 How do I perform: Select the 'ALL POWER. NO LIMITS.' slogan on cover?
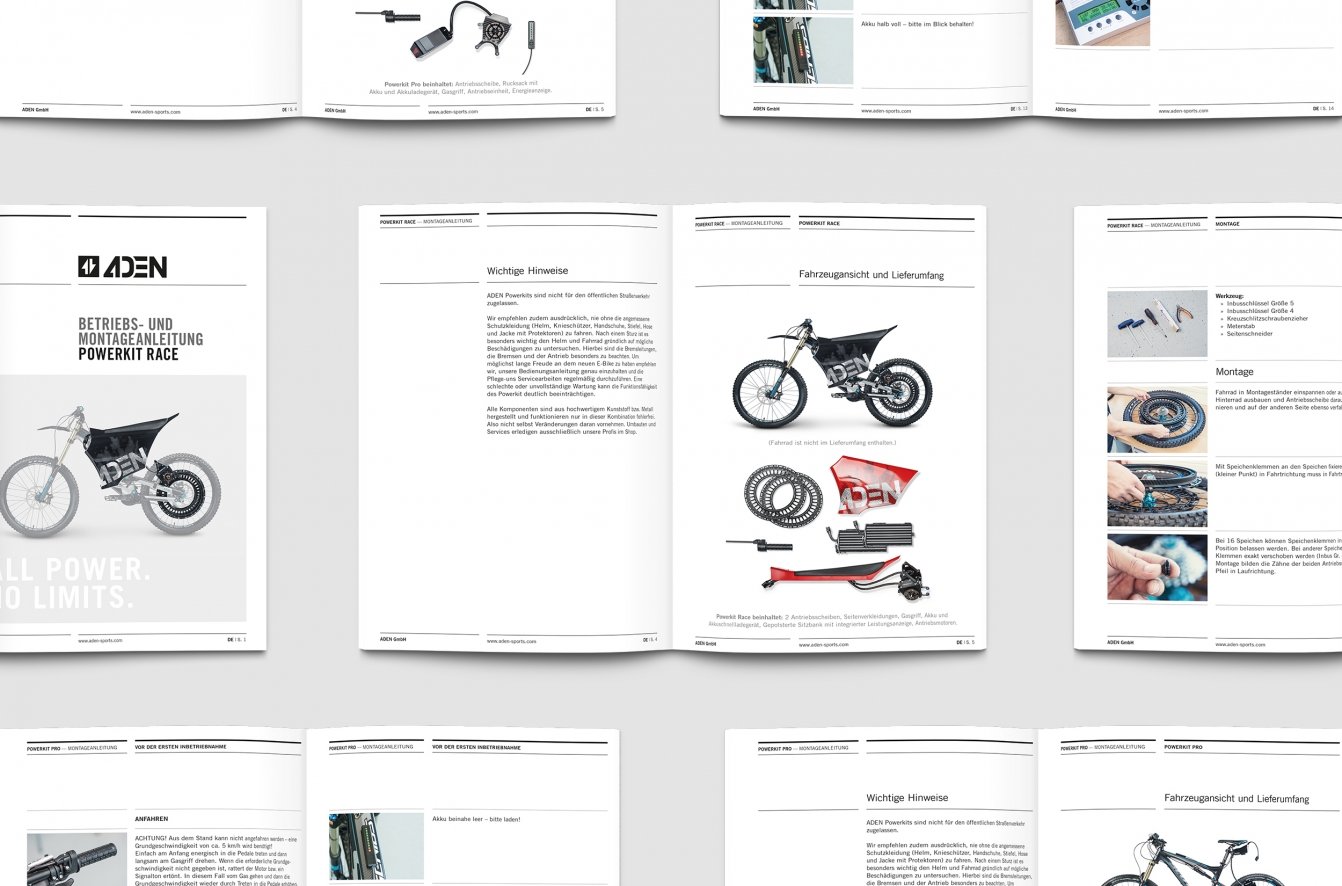coord(76,584)
